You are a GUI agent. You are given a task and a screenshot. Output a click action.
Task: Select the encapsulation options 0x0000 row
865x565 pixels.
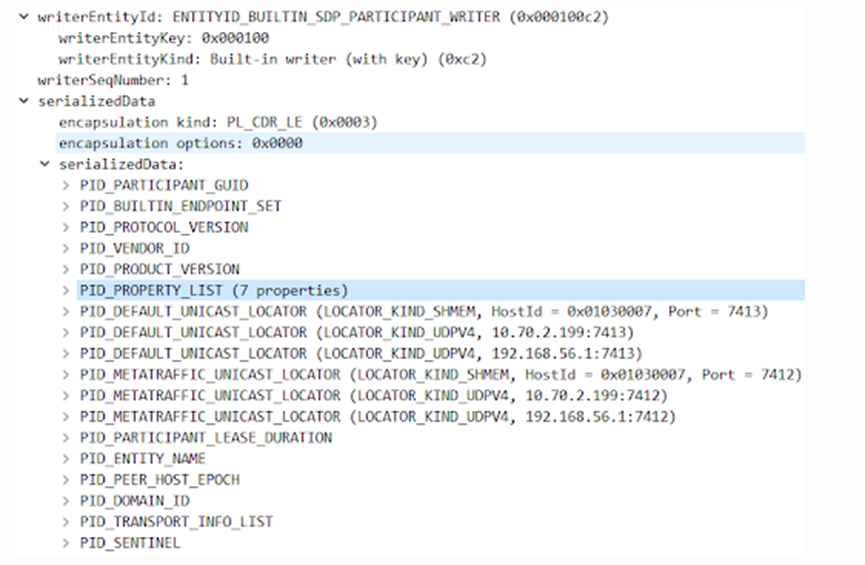pos(180,144)
